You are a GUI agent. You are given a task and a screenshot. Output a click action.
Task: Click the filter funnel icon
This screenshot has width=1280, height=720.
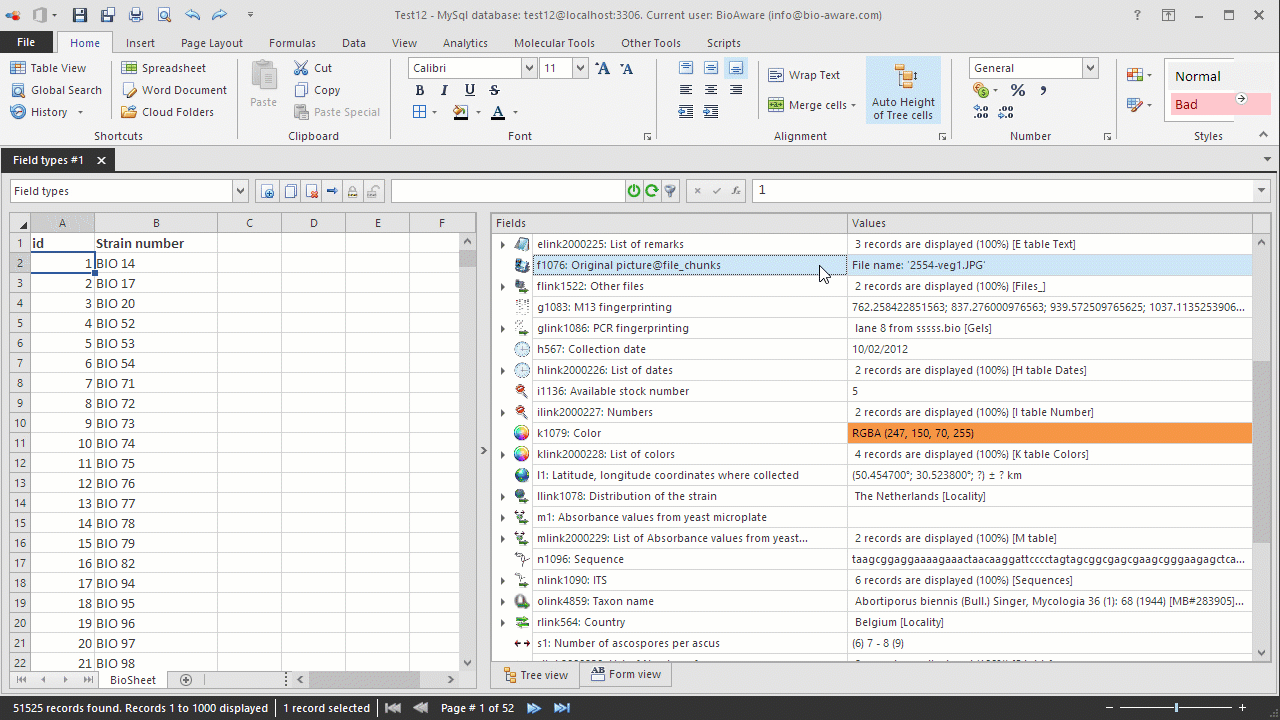[671, 191]
